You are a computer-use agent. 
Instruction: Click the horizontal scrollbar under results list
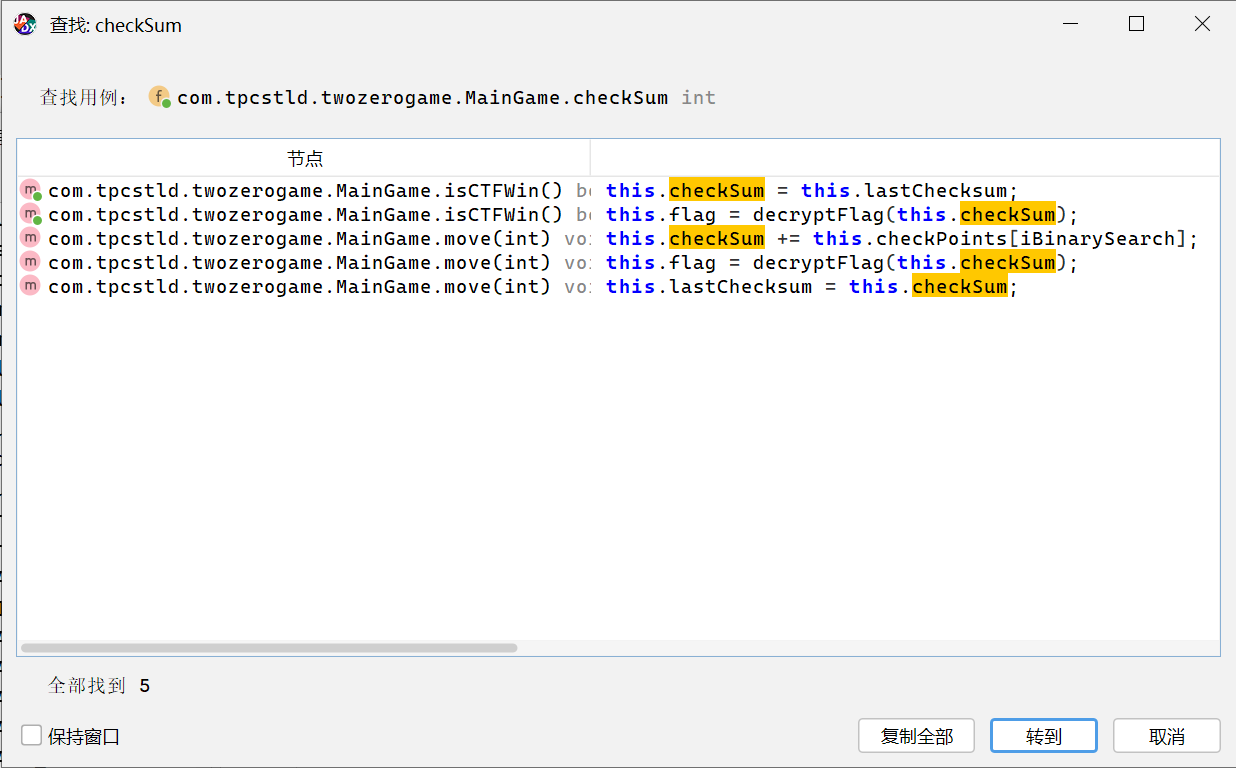[x=269, y=648]
